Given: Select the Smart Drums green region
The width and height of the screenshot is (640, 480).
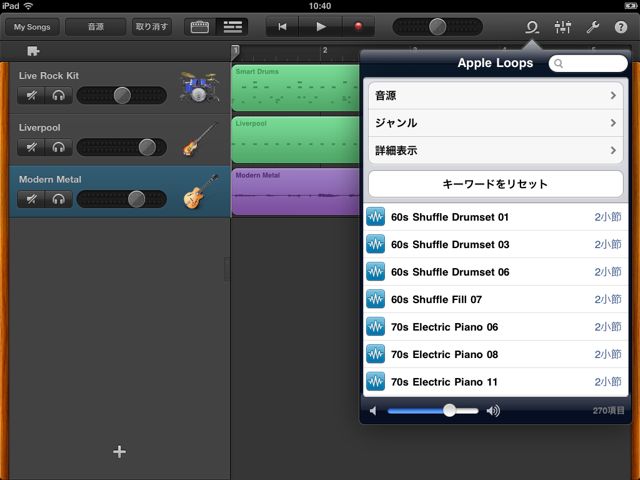Looking at the screenshot, I should point(296,88).
